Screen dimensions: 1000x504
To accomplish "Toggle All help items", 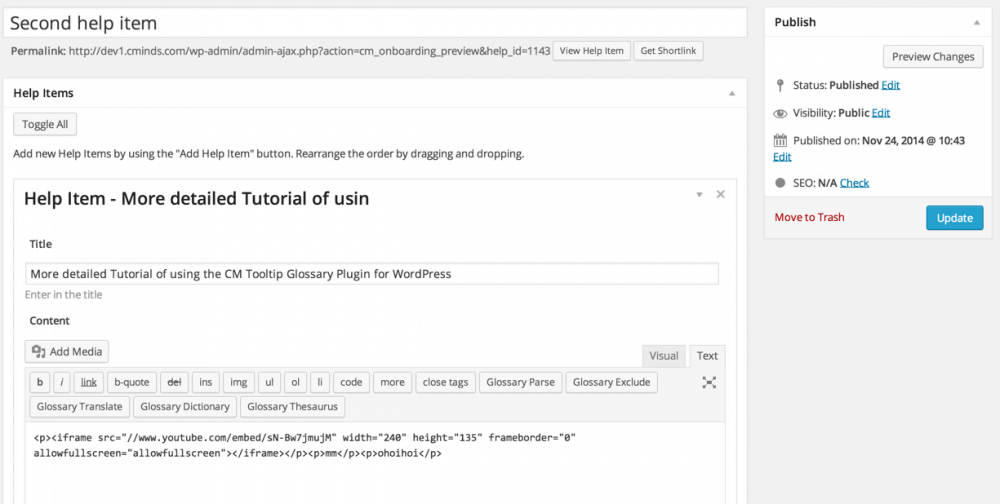I will coord(45,124).
